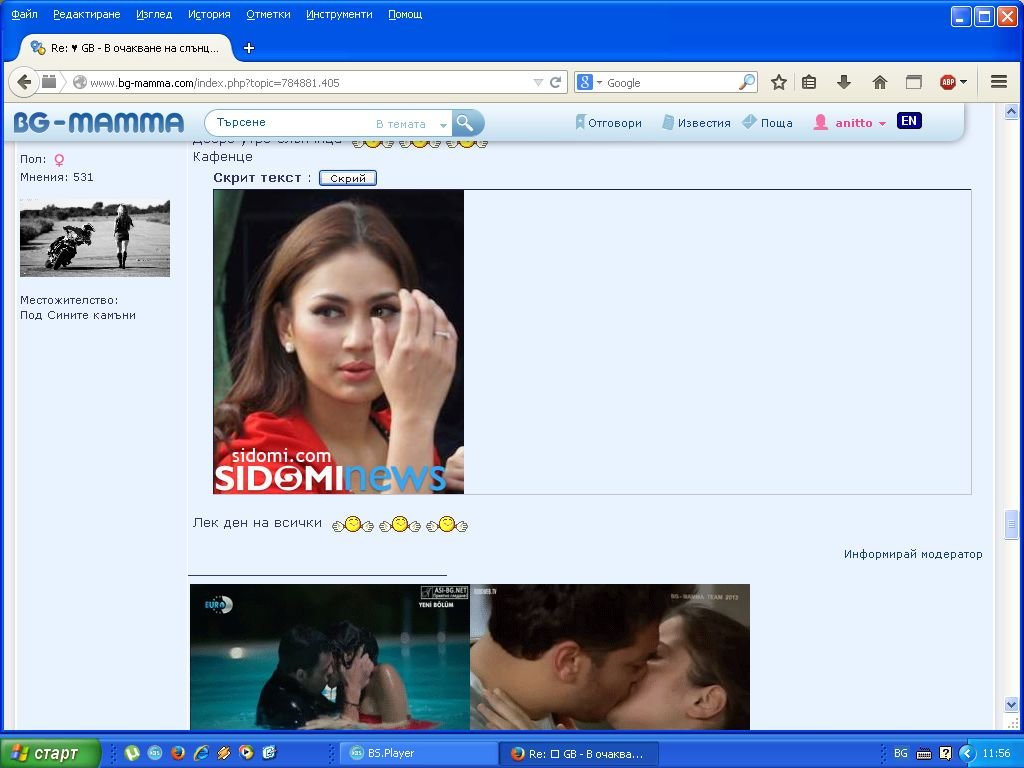Click the Adblock Plus icon
Image resolution: width=1024 pixels, height=768 pixels.
(947, 83)
